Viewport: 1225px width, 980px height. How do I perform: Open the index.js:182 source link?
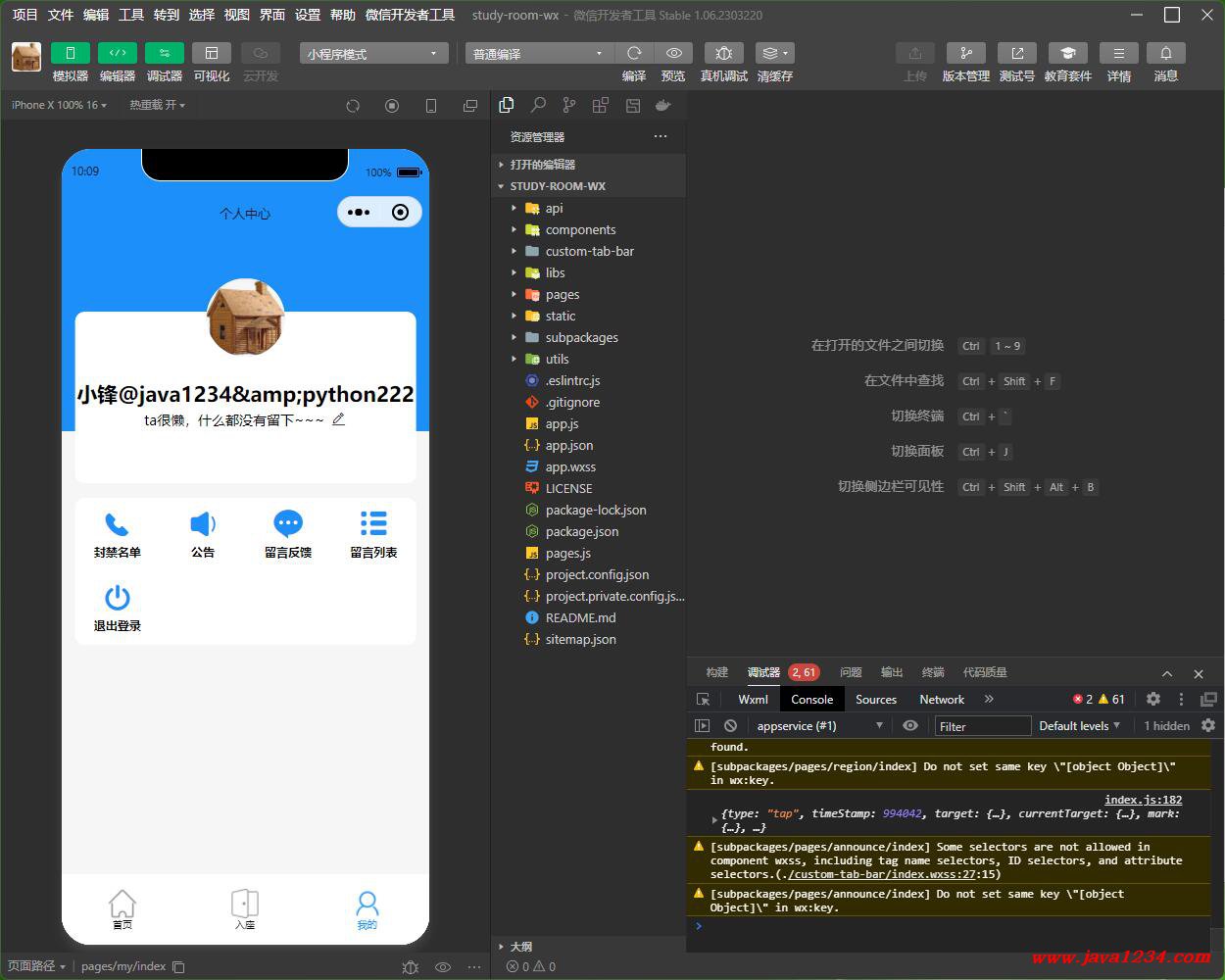point(1143,800)
